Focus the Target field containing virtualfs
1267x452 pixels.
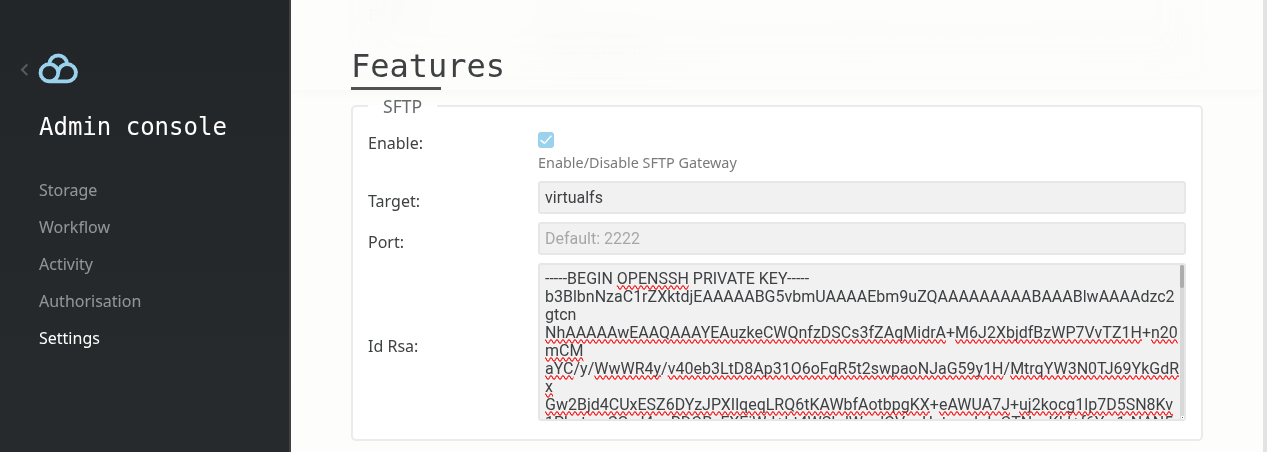point(860,197)
